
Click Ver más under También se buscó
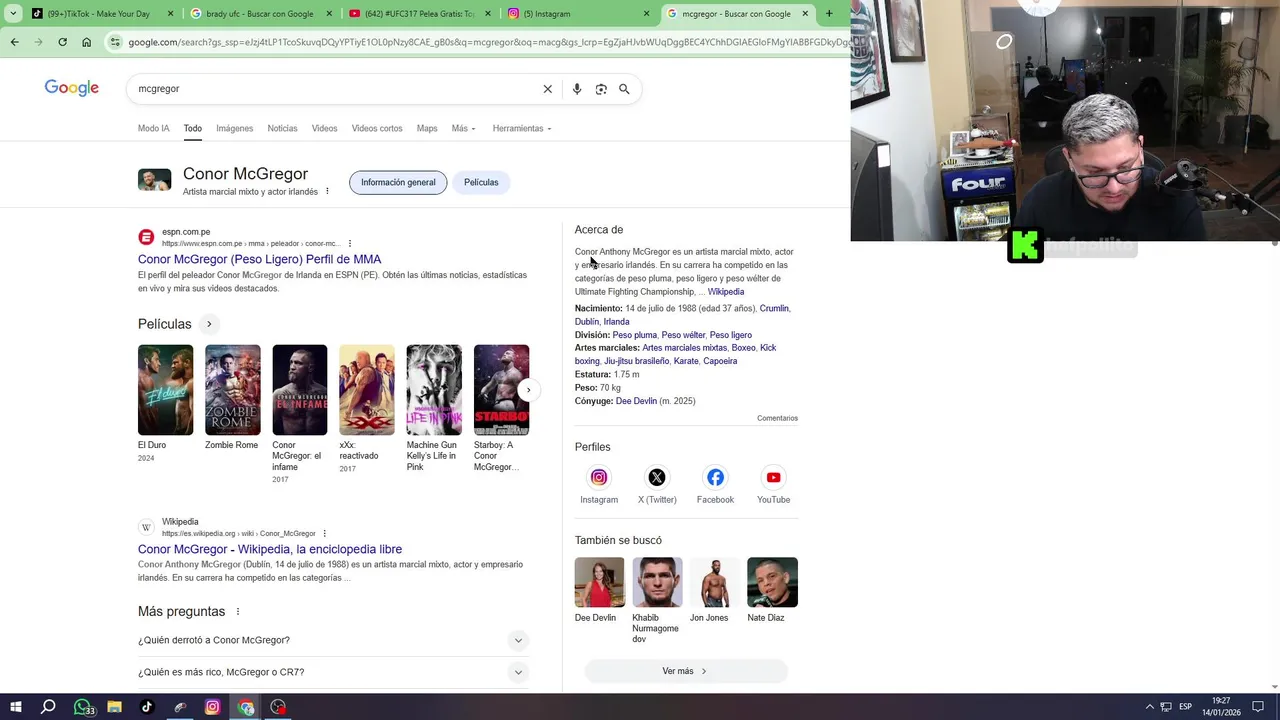pyautogui.click(x=686, y=671)
